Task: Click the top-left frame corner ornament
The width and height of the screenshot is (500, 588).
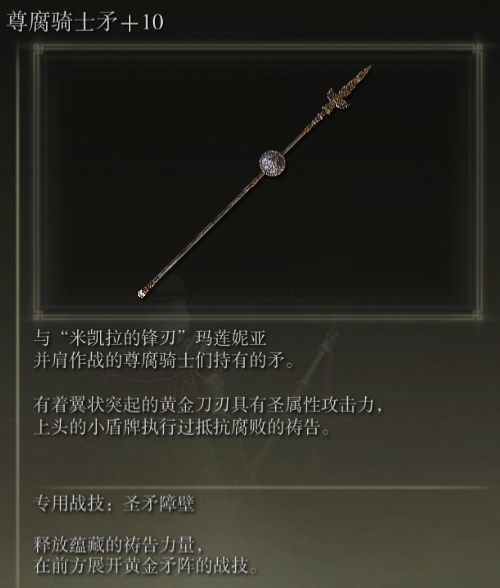Action: coord(38,49)
